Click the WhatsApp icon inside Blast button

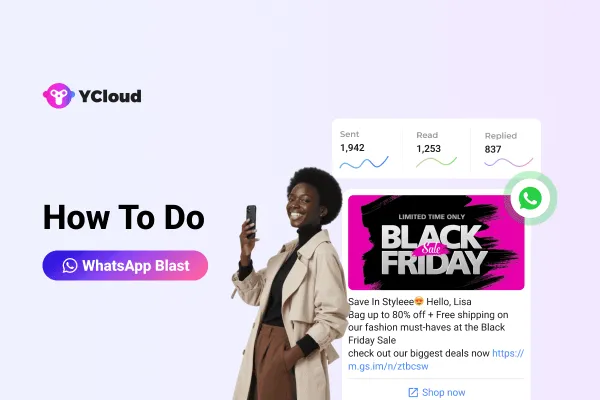[70, 266]
